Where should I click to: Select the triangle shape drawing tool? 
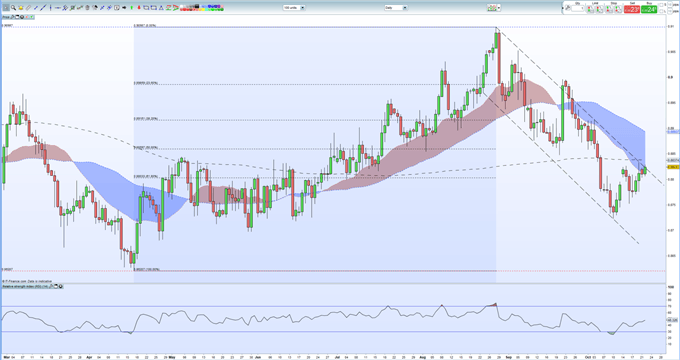[x=161, y=7]
